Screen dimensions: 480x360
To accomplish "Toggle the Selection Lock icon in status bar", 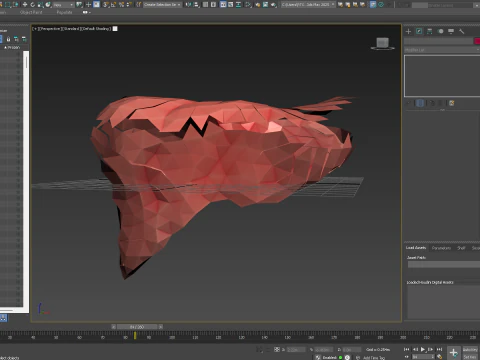I will click(x=267, y=349).
